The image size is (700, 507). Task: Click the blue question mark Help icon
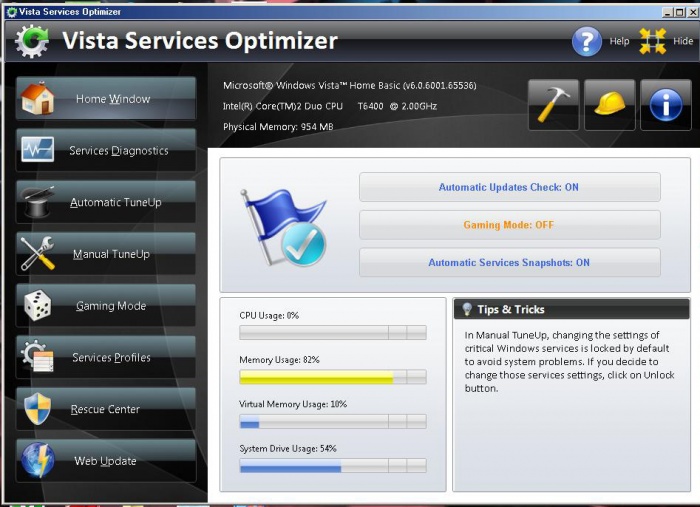pos(587,41)
